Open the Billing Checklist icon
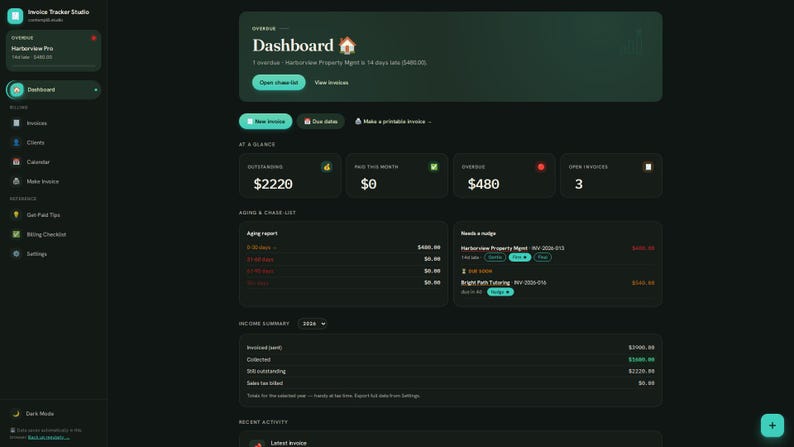This screenshot has height=447, width=794. click(x=16, y=234)
